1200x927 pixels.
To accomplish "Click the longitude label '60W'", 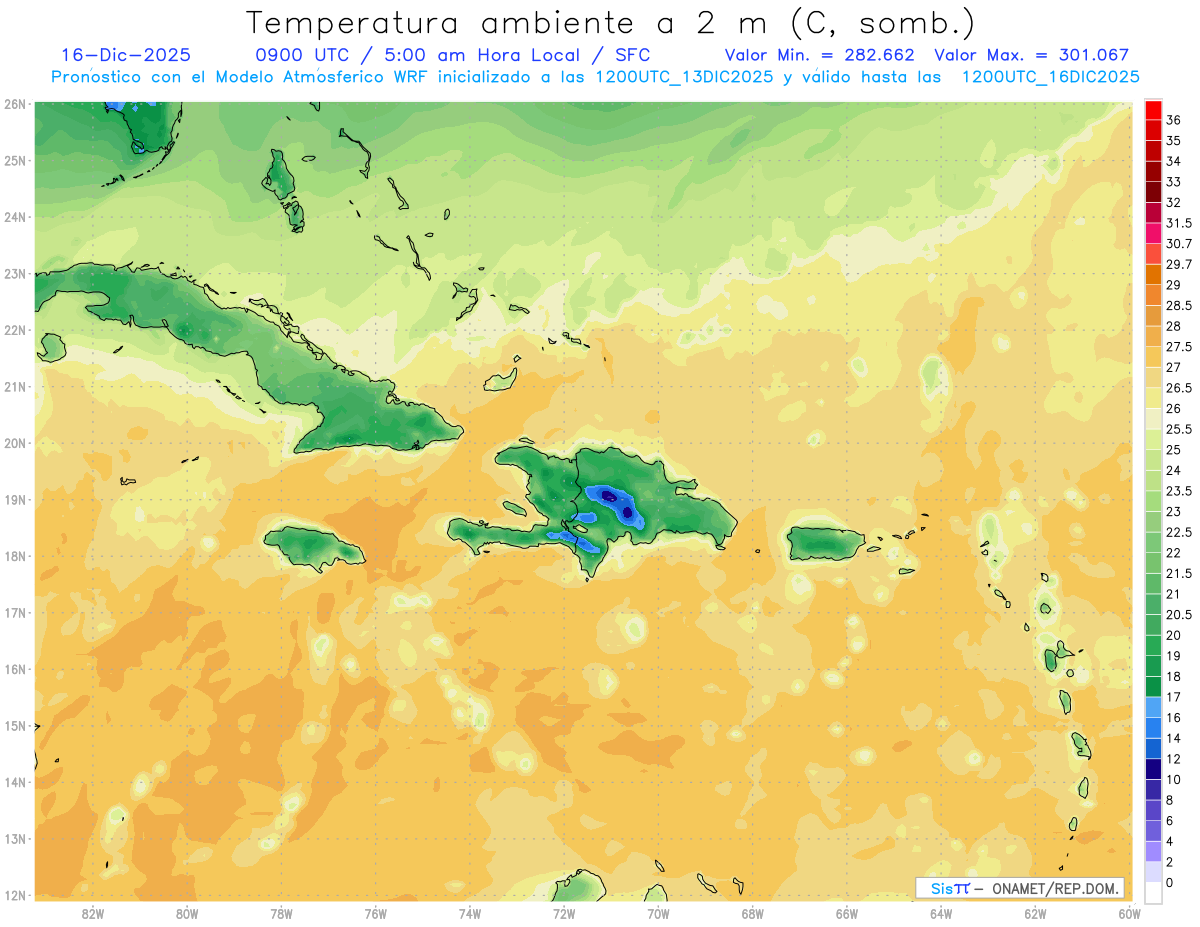I will 1129,913.
